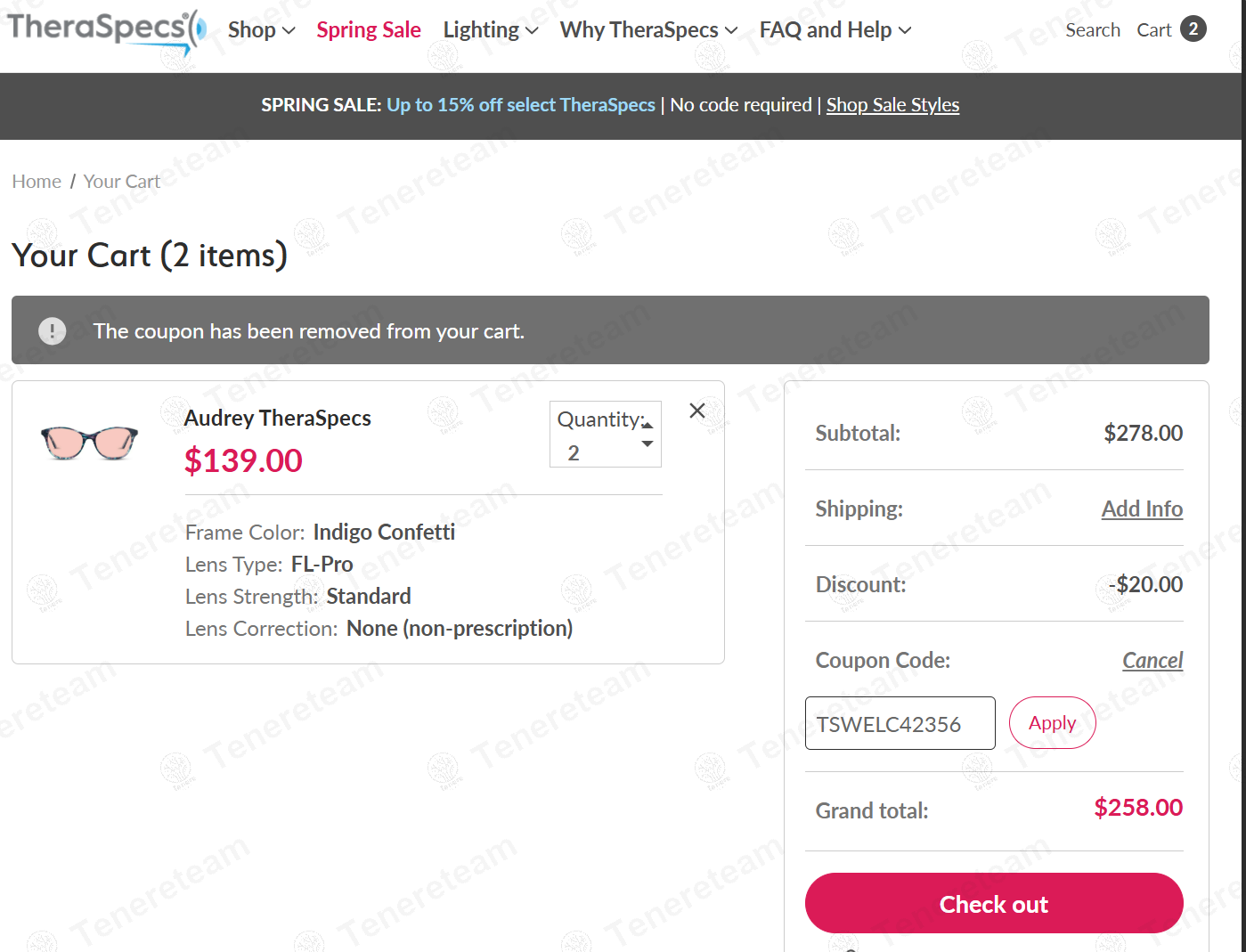Expand FAQ and Help menu
Screen dimensions: 1246x952
(x=835, y=30)
